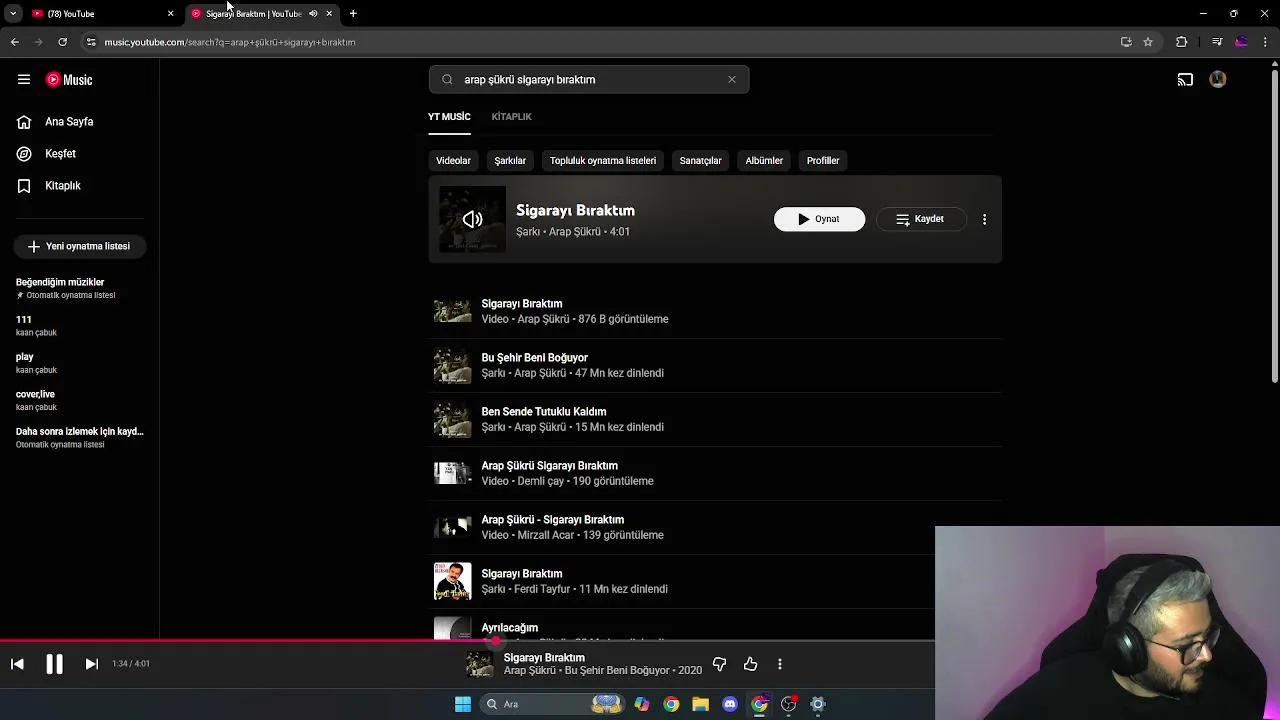The height and width of the screenshot is (720, 1280).
Task: Filter results by Albümler
Action: tap(764, 161)
